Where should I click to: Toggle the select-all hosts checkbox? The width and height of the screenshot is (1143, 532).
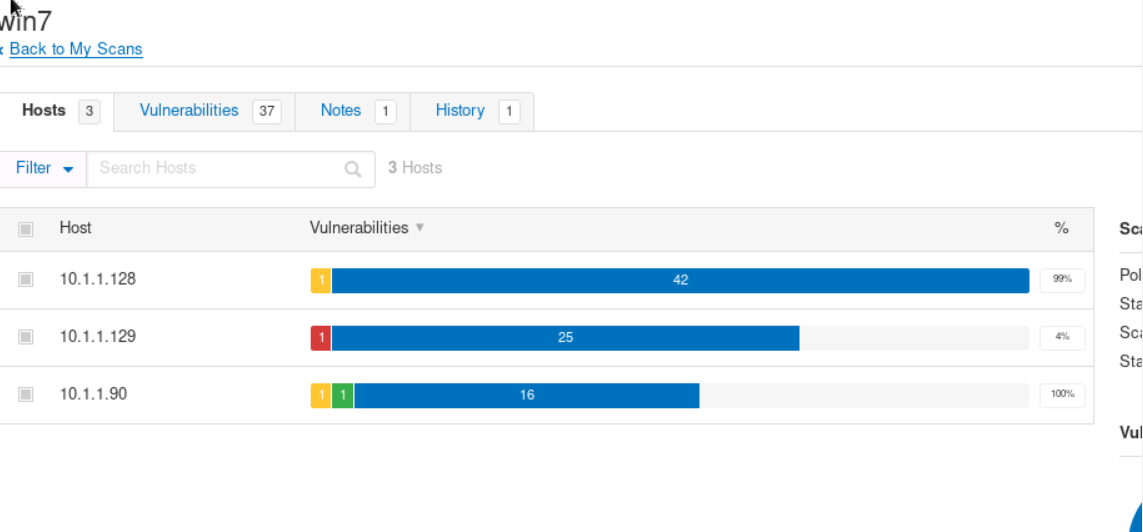(x=26, y=229)
